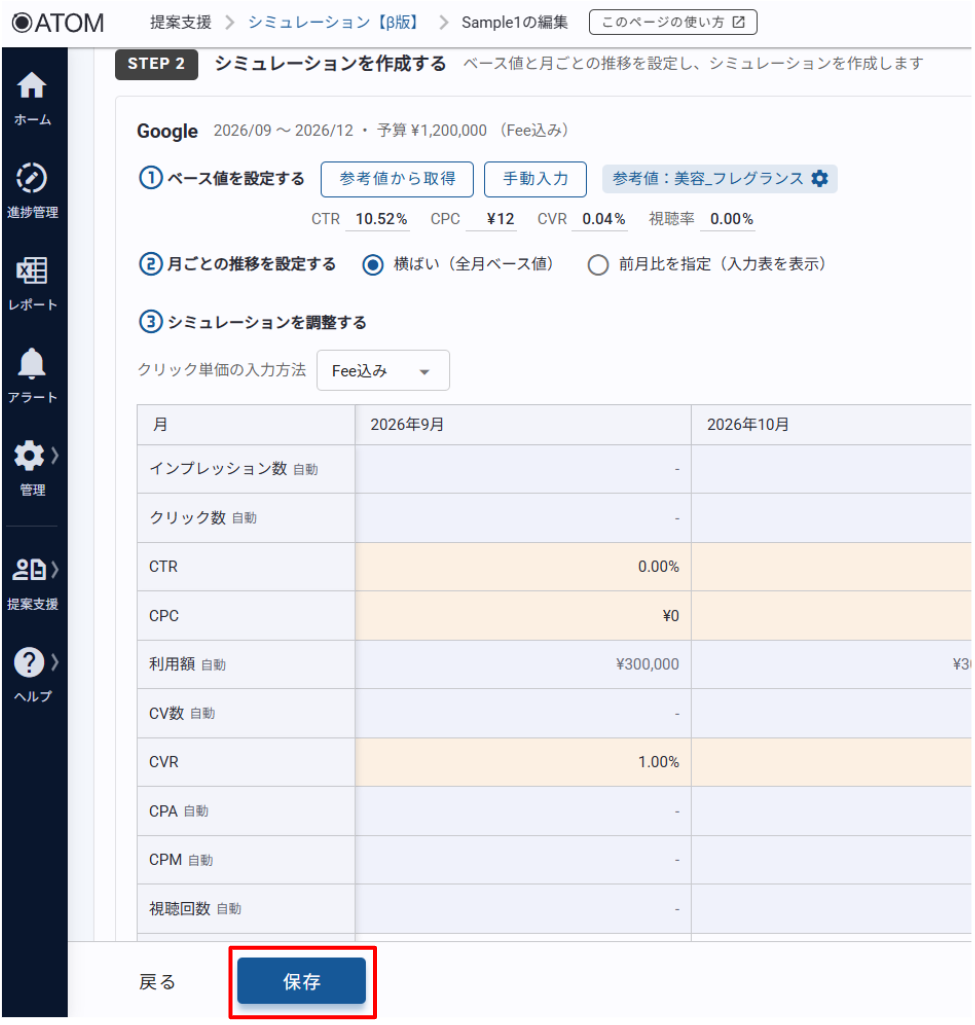Edit base CVR value 0.04%
975x1025 pixels.
(600, 219)
